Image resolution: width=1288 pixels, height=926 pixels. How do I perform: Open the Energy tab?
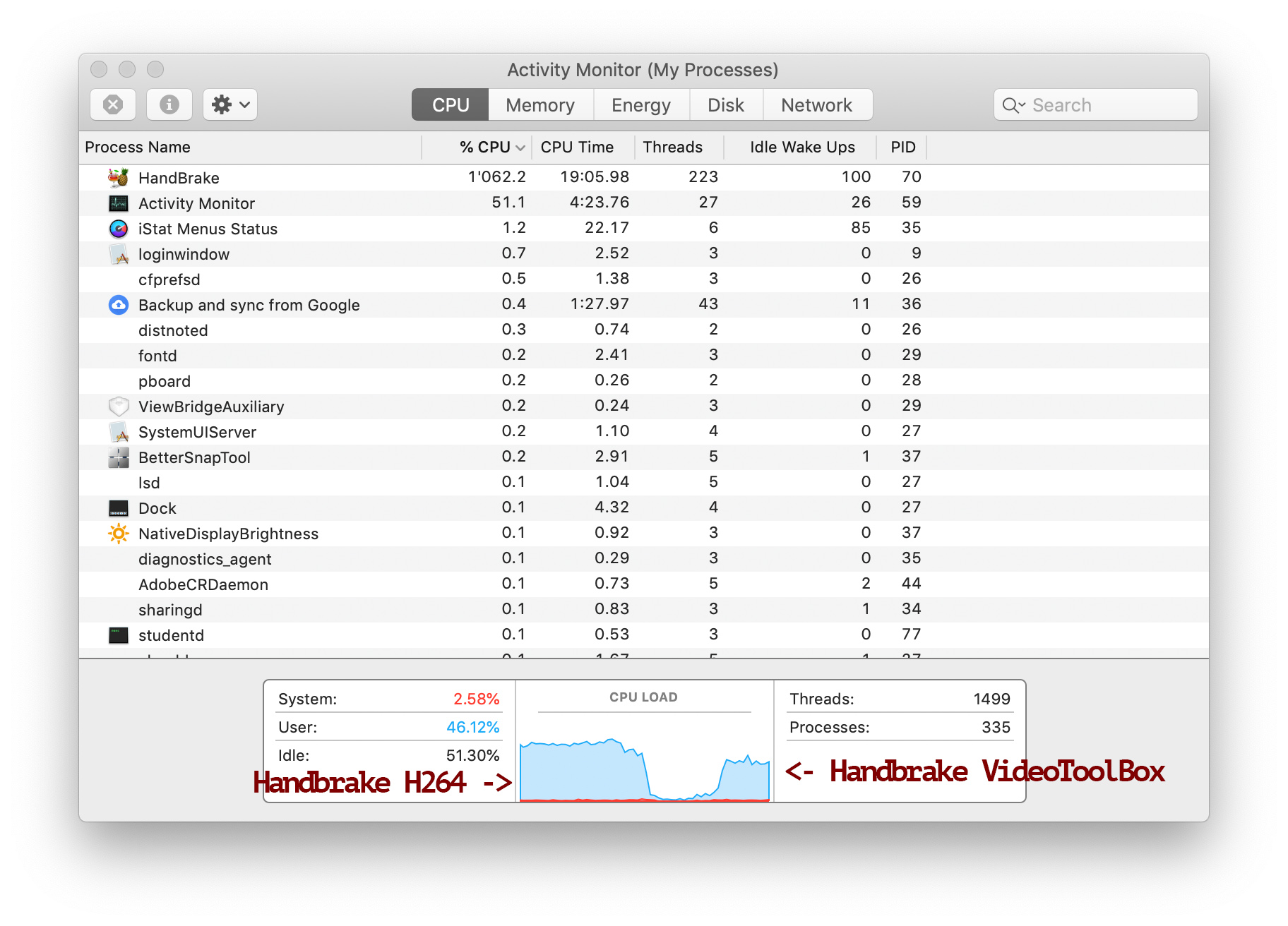point(641,104)
